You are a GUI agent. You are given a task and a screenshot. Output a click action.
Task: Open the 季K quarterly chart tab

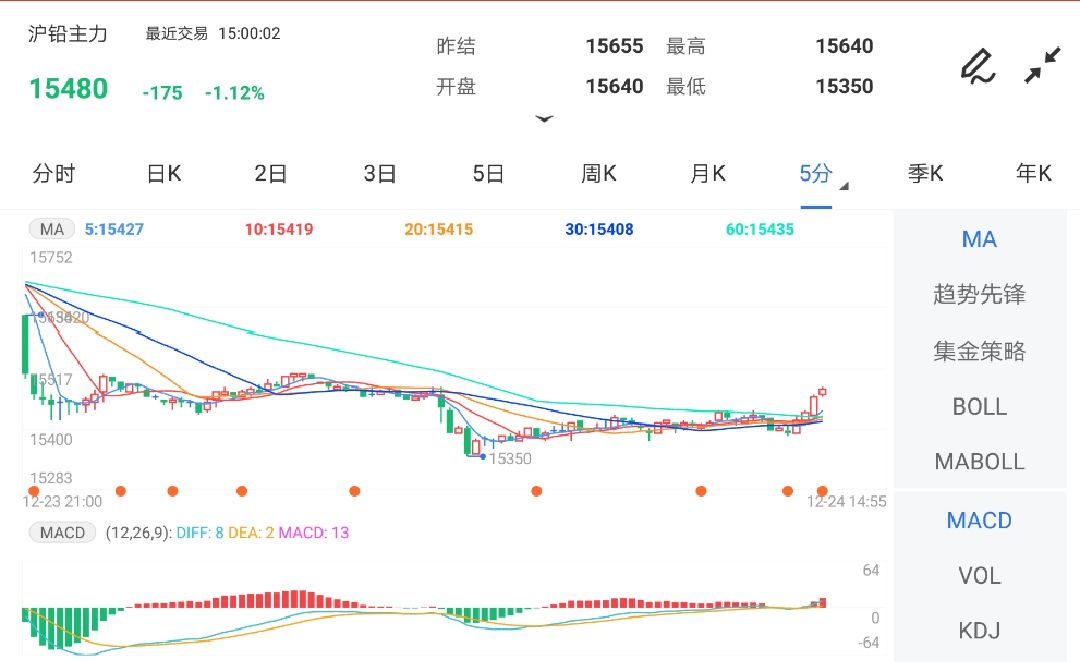click(926, 174)
